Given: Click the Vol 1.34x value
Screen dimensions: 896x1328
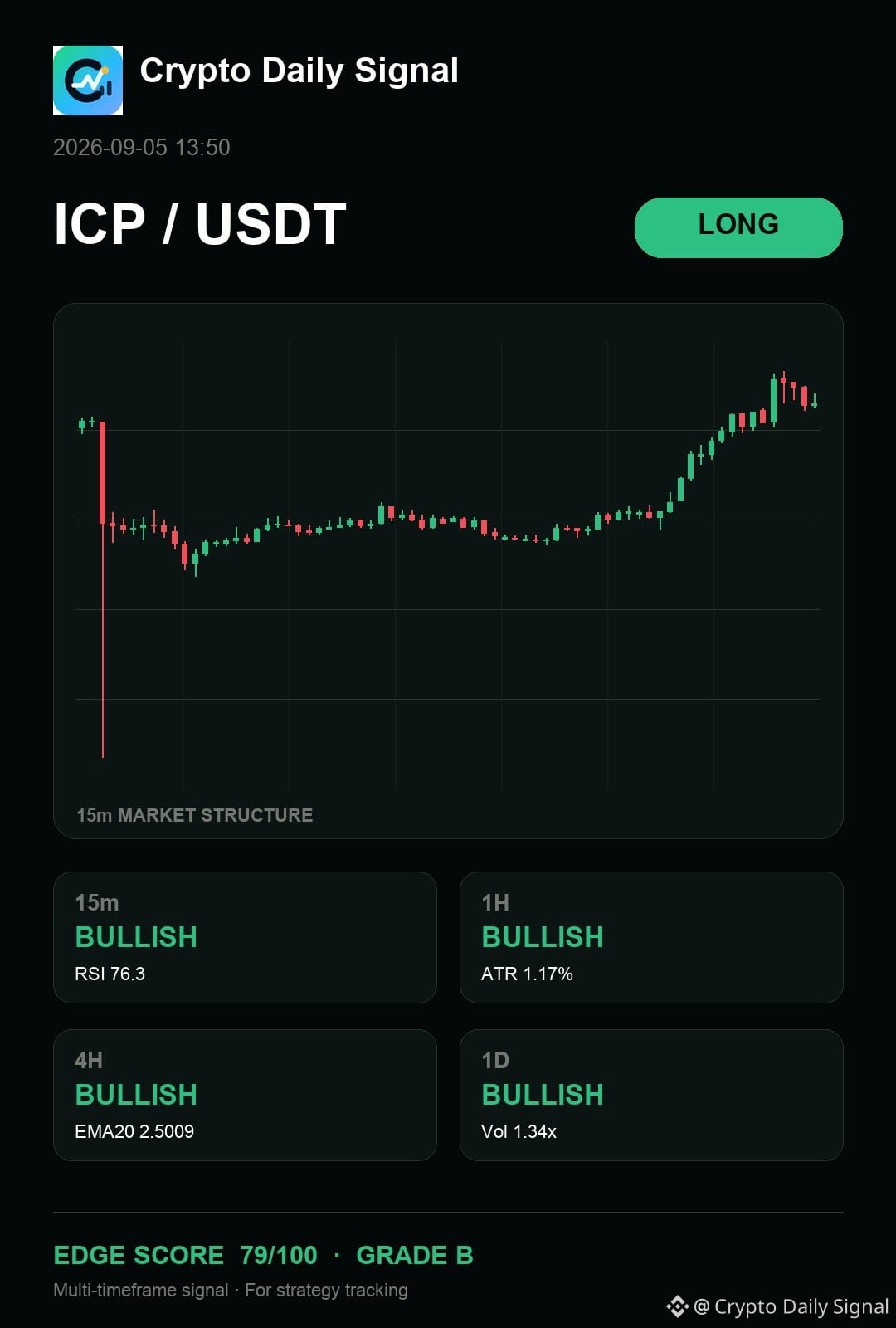Looking at the screenshot, I should (x=519, y=1131).
